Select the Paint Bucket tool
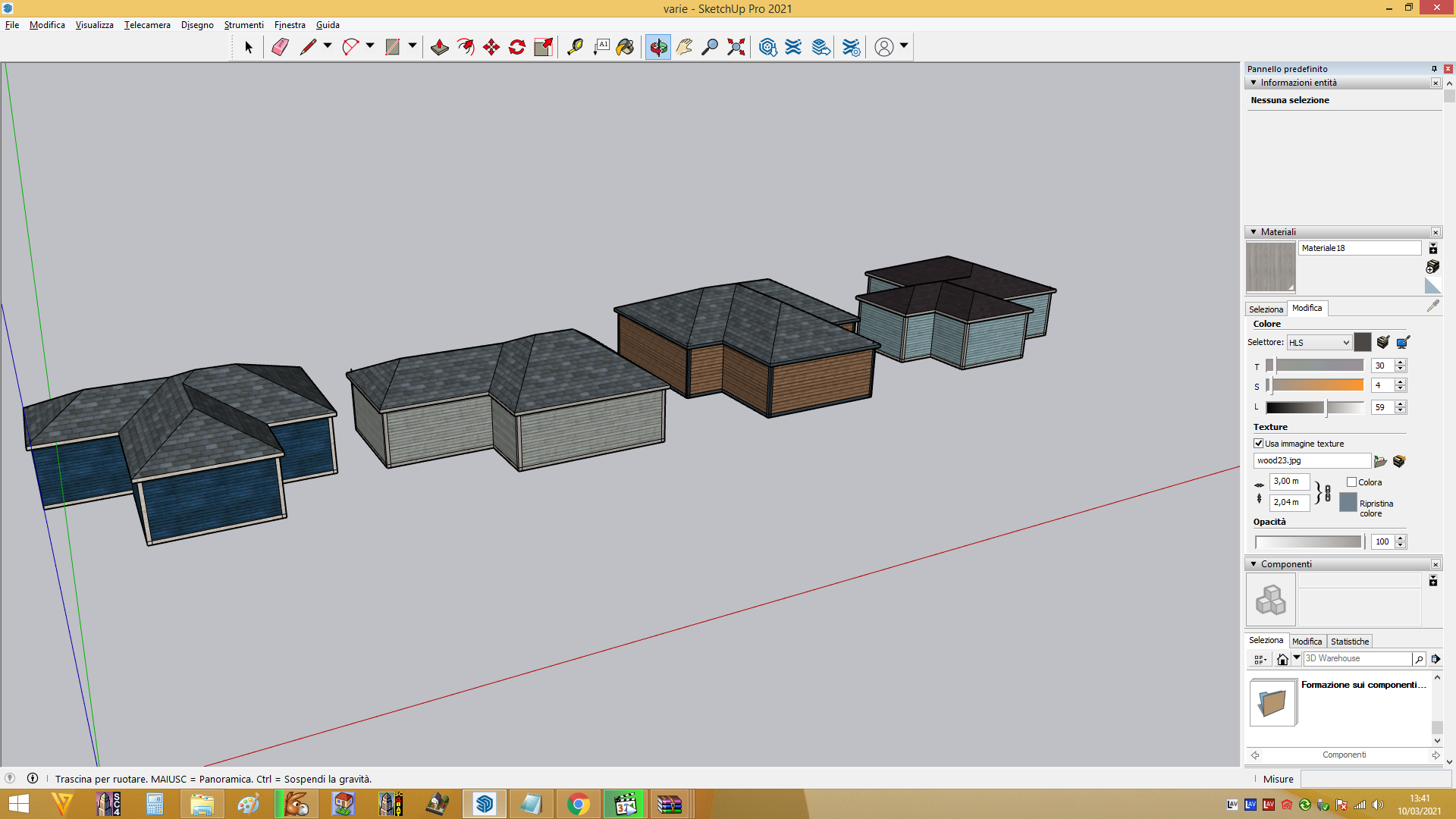The height and width of the screenshot is (819, 1456). tap(625, 47)
